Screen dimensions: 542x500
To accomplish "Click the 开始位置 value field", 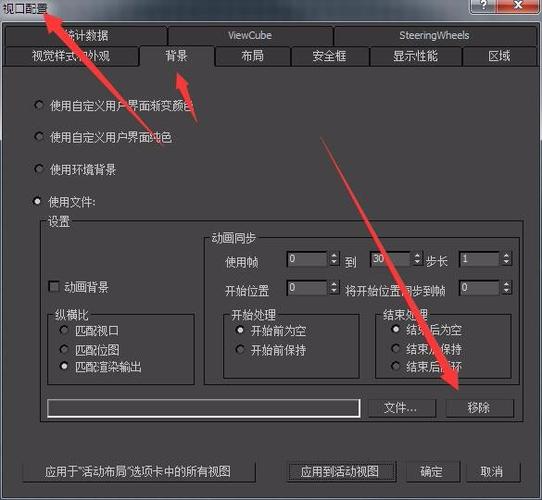I will (x=307, y=288).
